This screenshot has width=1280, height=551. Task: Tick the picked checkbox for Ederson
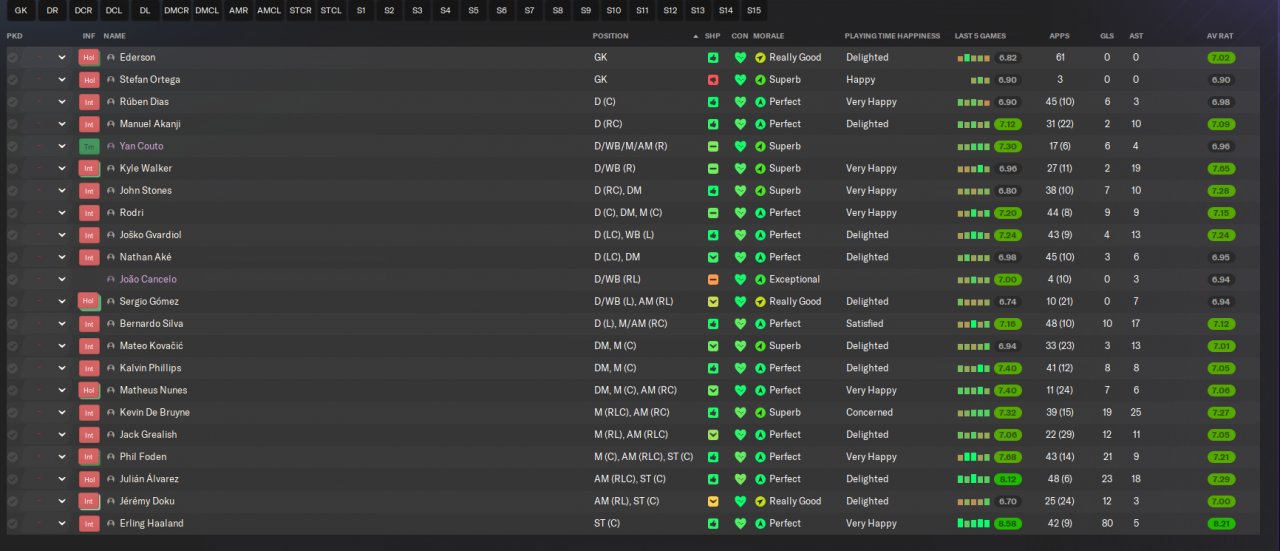12,58
